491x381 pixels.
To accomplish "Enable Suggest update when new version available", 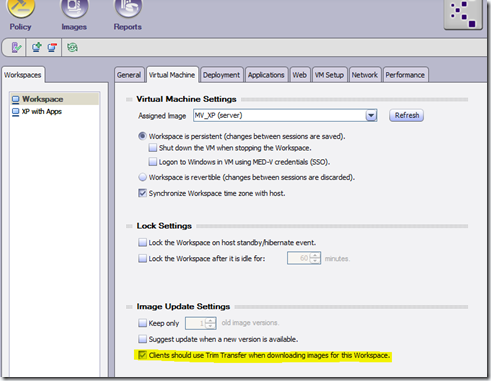I will coord(143,339).
